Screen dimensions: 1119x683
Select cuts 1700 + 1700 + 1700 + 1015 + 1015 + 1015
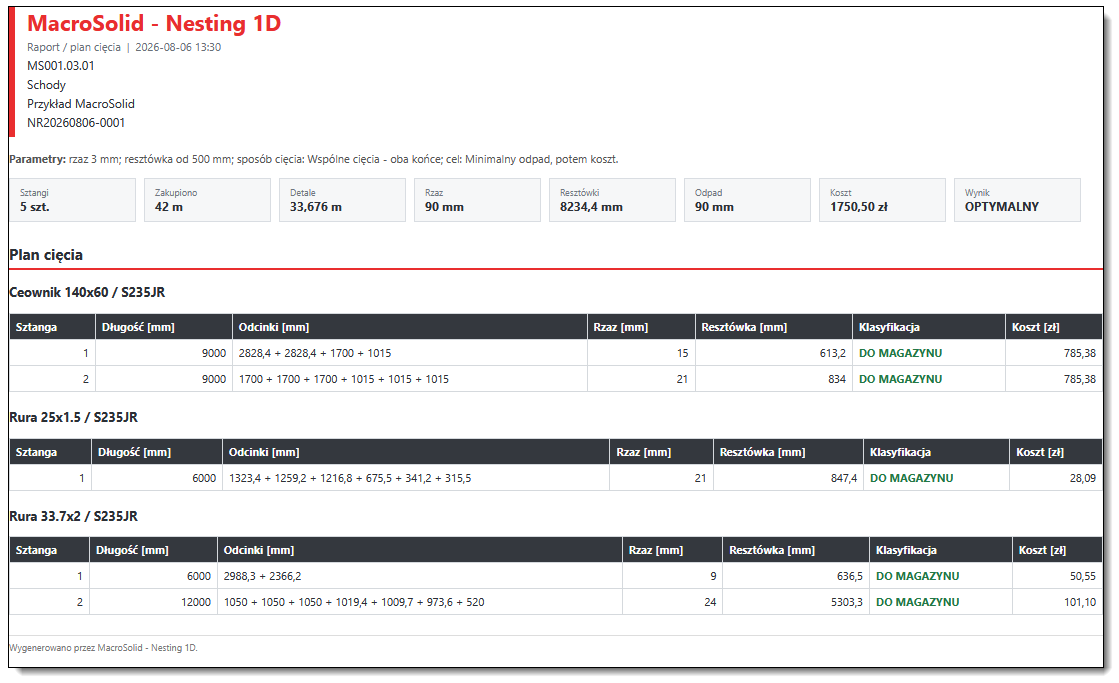pos(343,379)
